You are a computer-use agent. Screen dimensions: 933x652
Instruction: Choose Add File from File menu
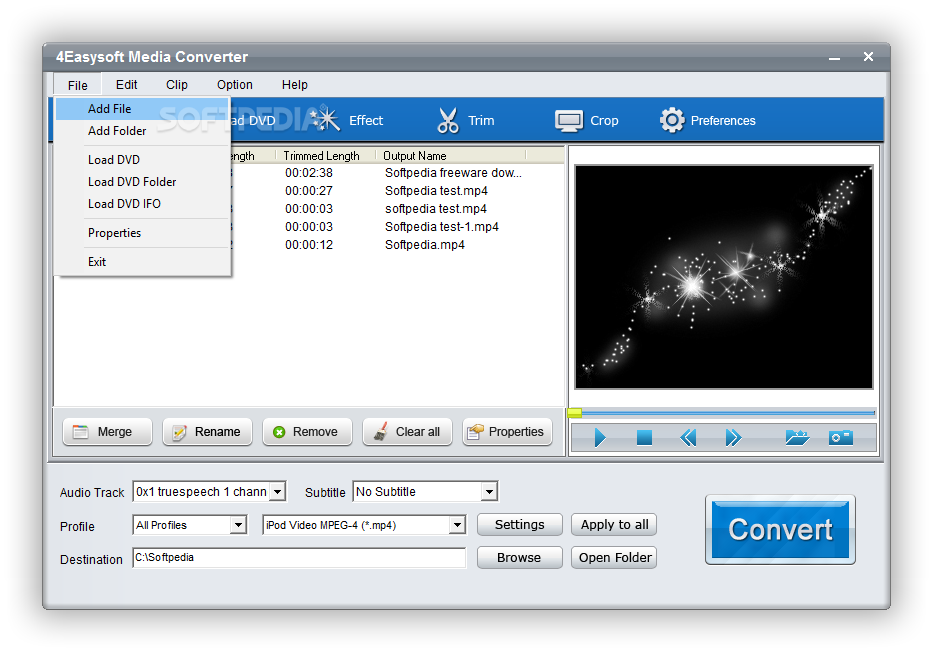coord(143,109)
